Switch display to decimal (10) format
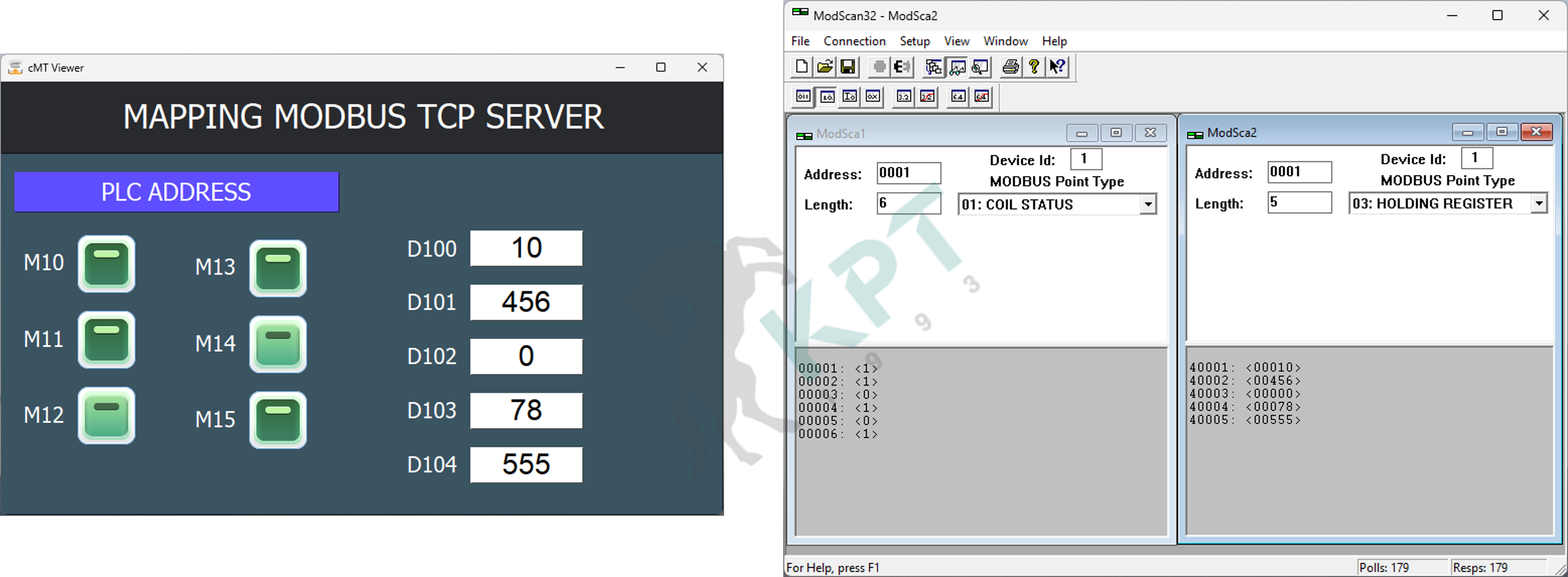 click(827, 96)
